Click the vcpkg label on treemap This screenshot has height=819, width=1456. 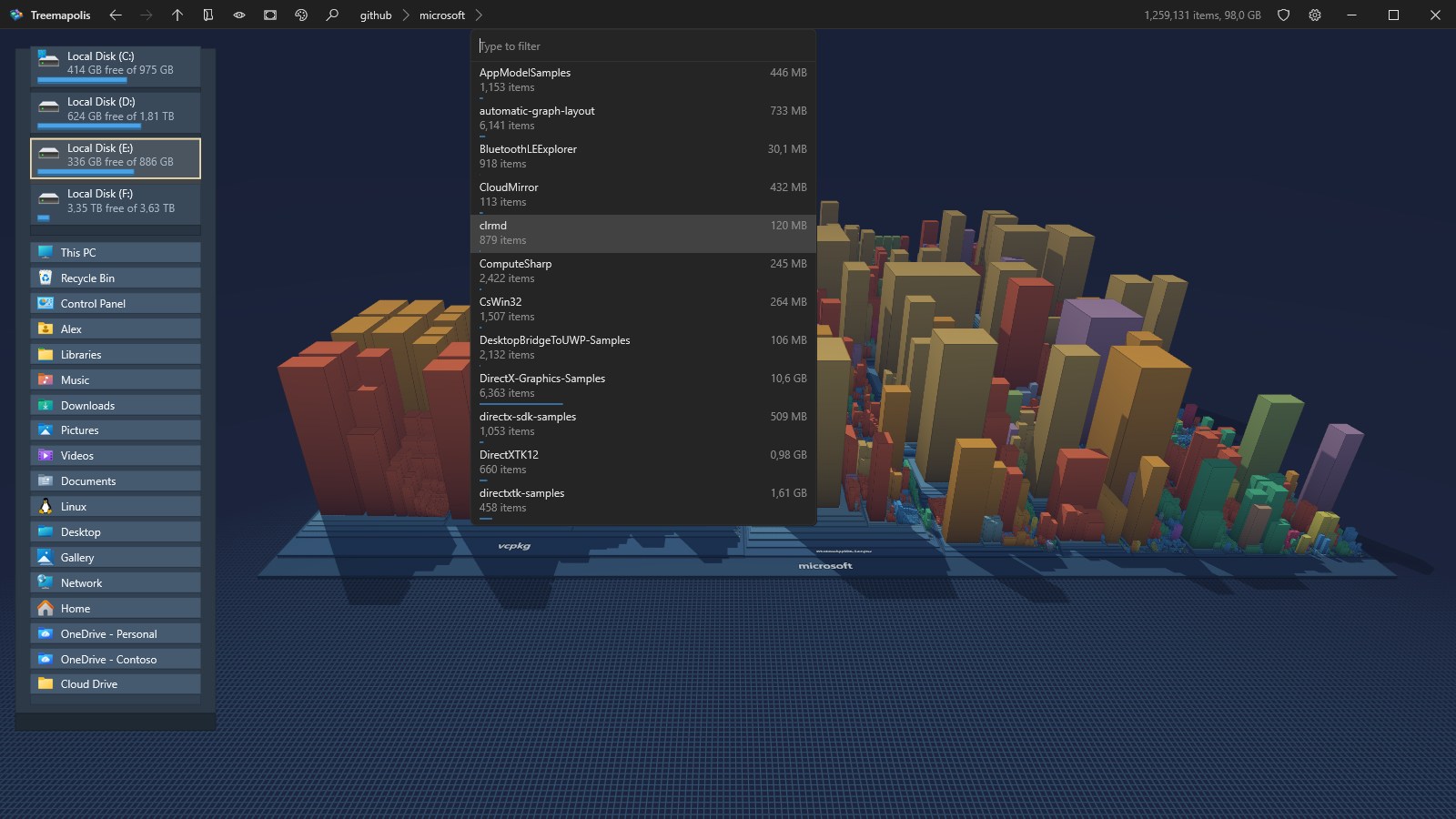click(x=514, y=546)
